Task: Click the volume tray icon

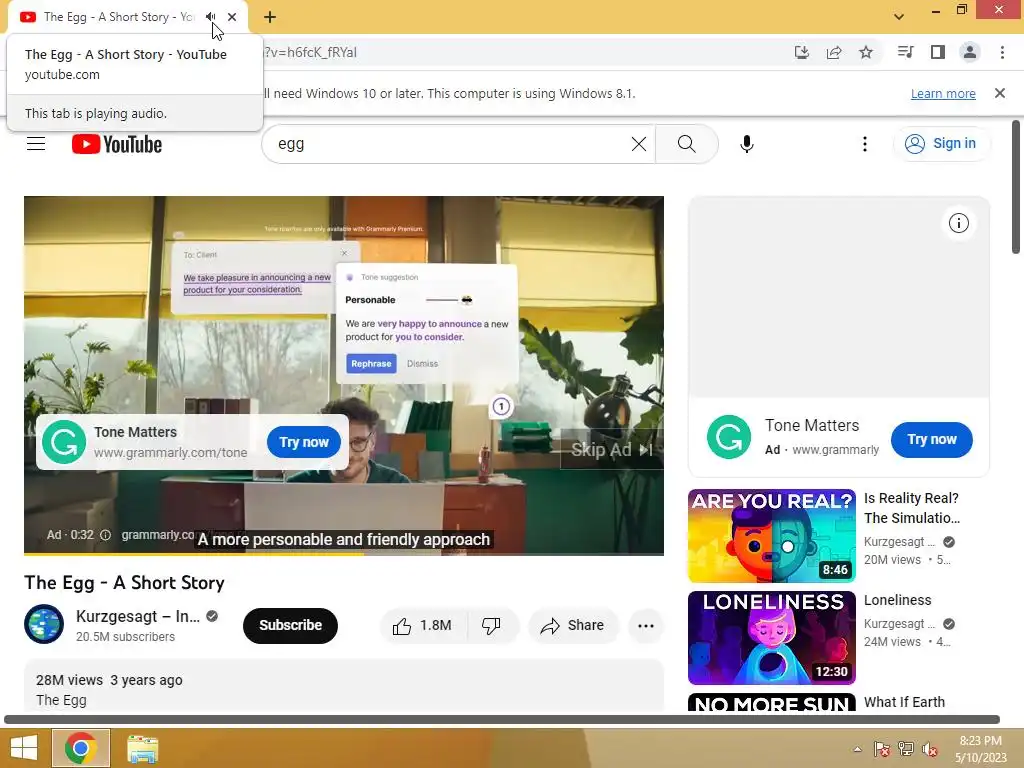Action: click(x=930, y=749)
